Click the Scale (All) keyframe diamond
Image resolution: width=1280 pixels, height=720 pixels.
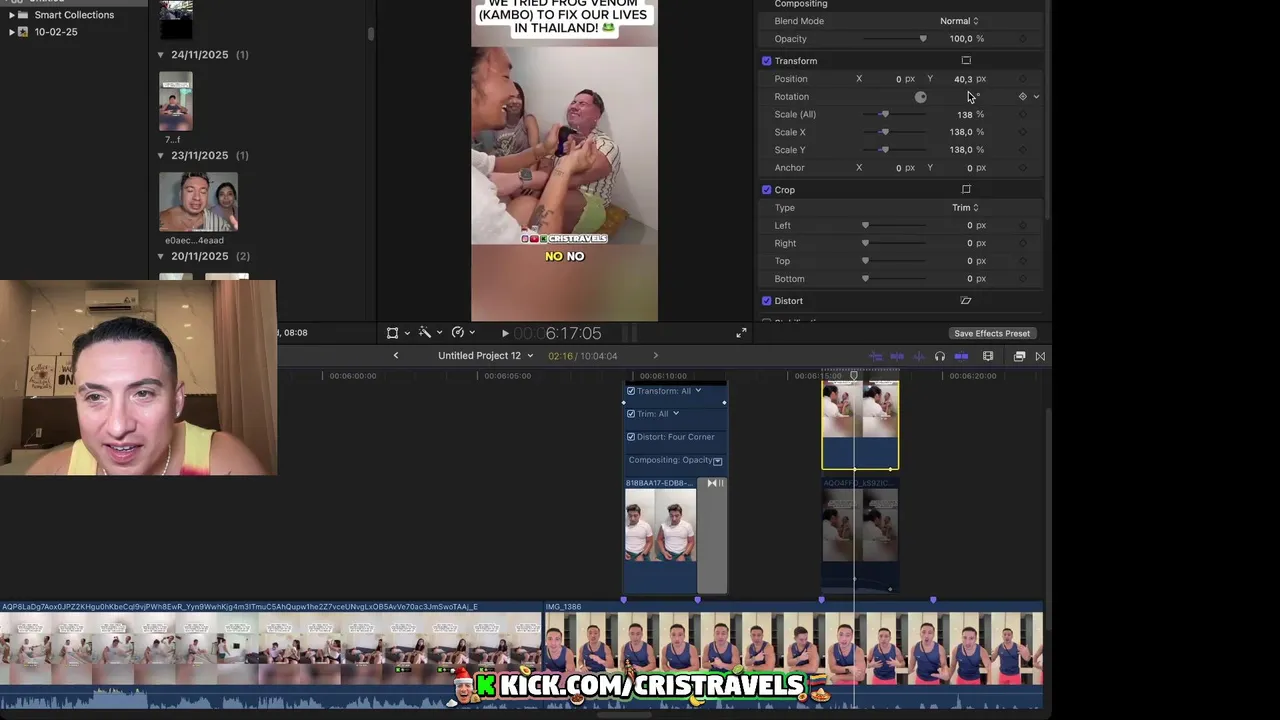[x=1022, y=114]
